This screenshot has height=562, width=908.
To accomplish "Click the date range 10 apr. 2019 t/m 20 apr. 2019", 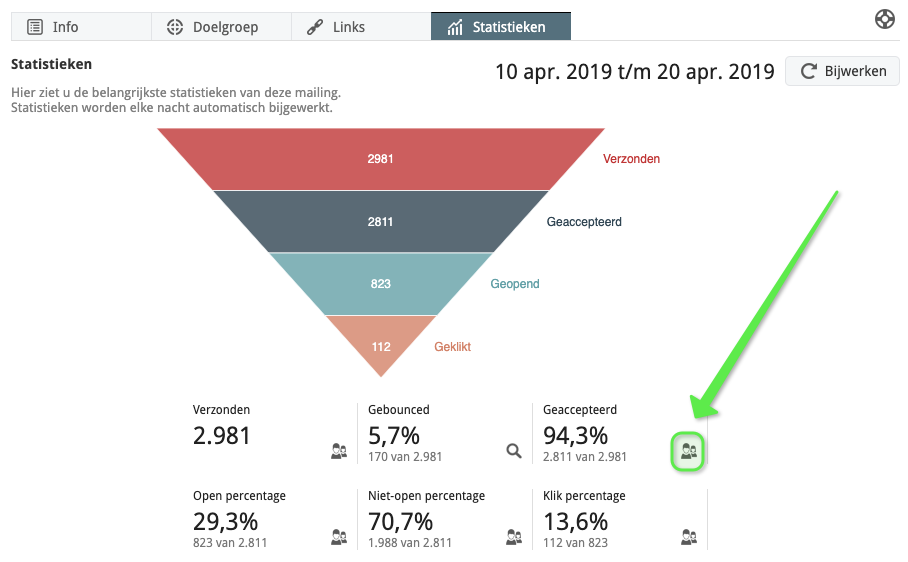I will click(x=635, y=72).
